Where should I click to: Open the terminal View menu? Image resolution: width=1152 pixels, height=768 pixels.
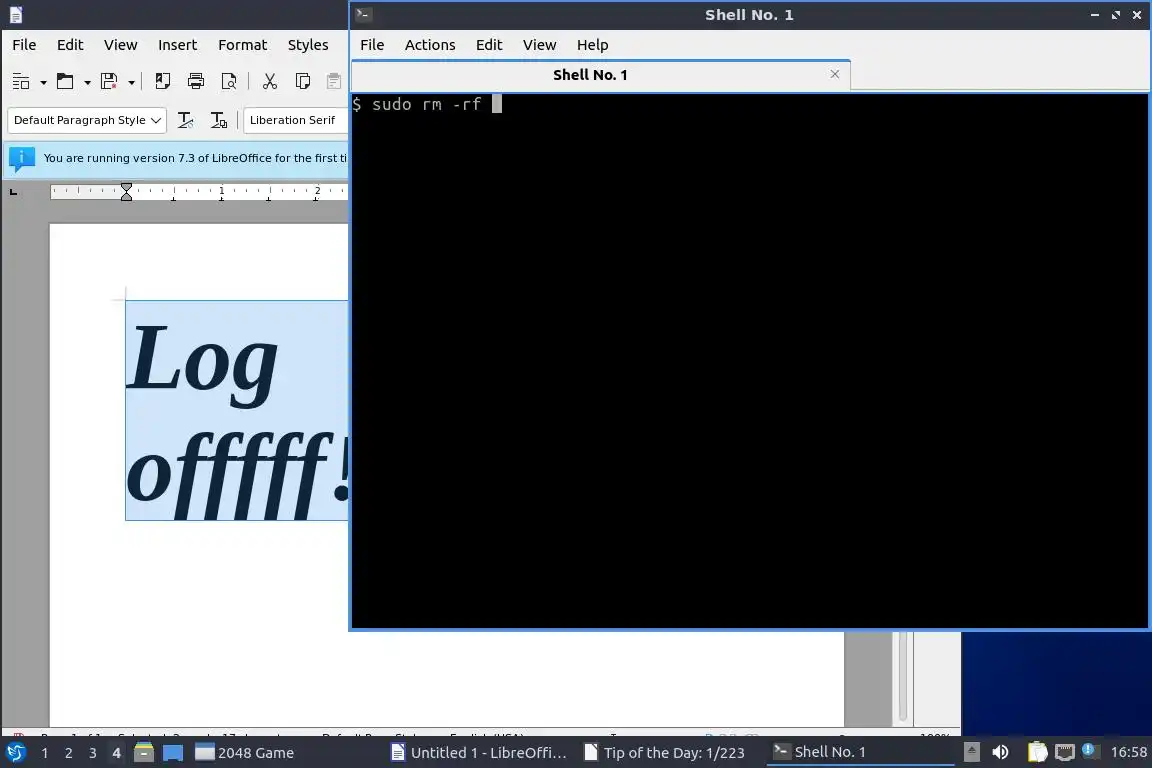[539, 45]
